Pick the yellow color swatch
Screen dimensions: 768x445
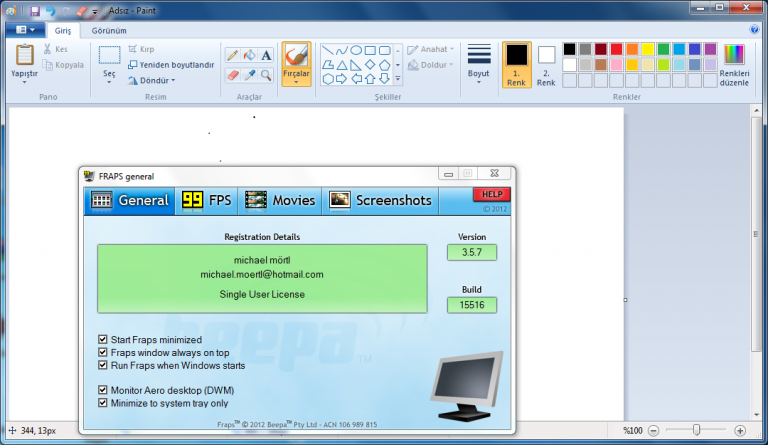tap(648, 49)
